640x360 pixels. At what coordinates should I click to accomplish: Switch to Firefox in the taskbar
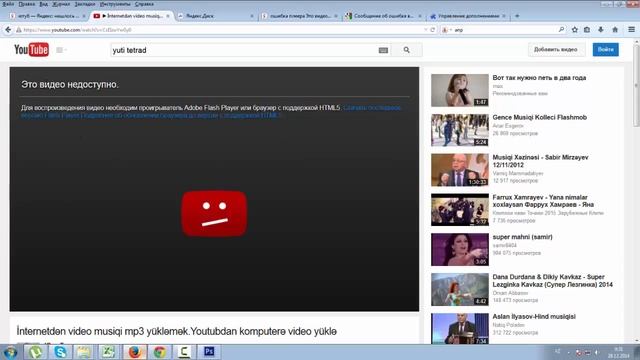tap(134, 352)
